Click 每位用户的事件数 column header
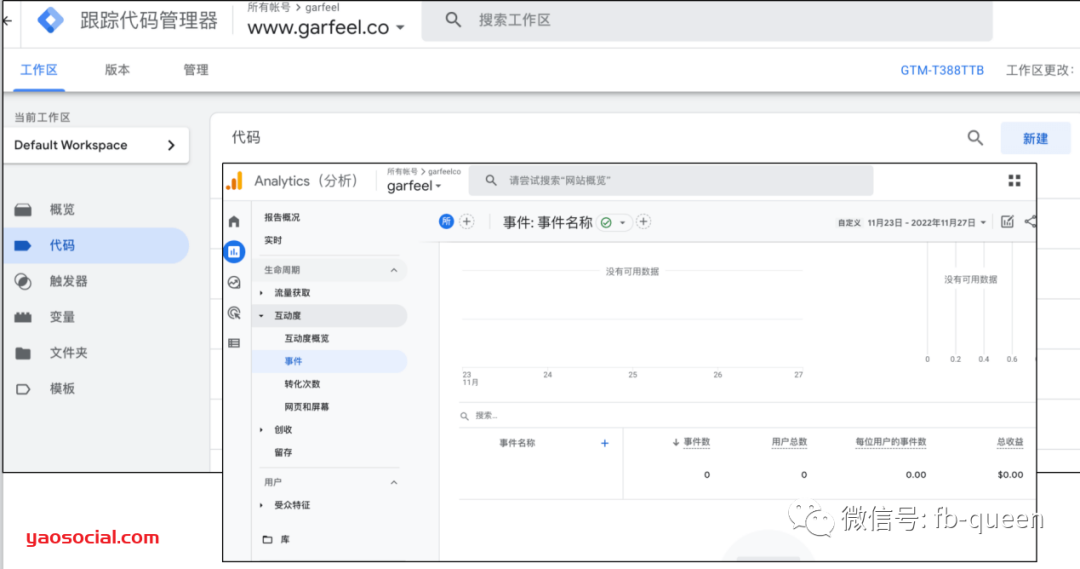Viewport: 1080px width, 569px height. (890, 442)
